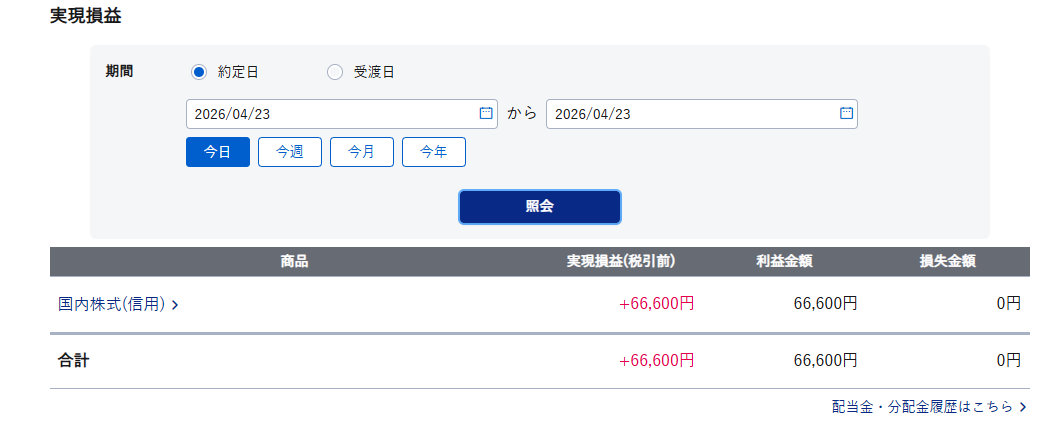Choose the 今週 period button
This screenshot has width=1039, height=425.
290,152
